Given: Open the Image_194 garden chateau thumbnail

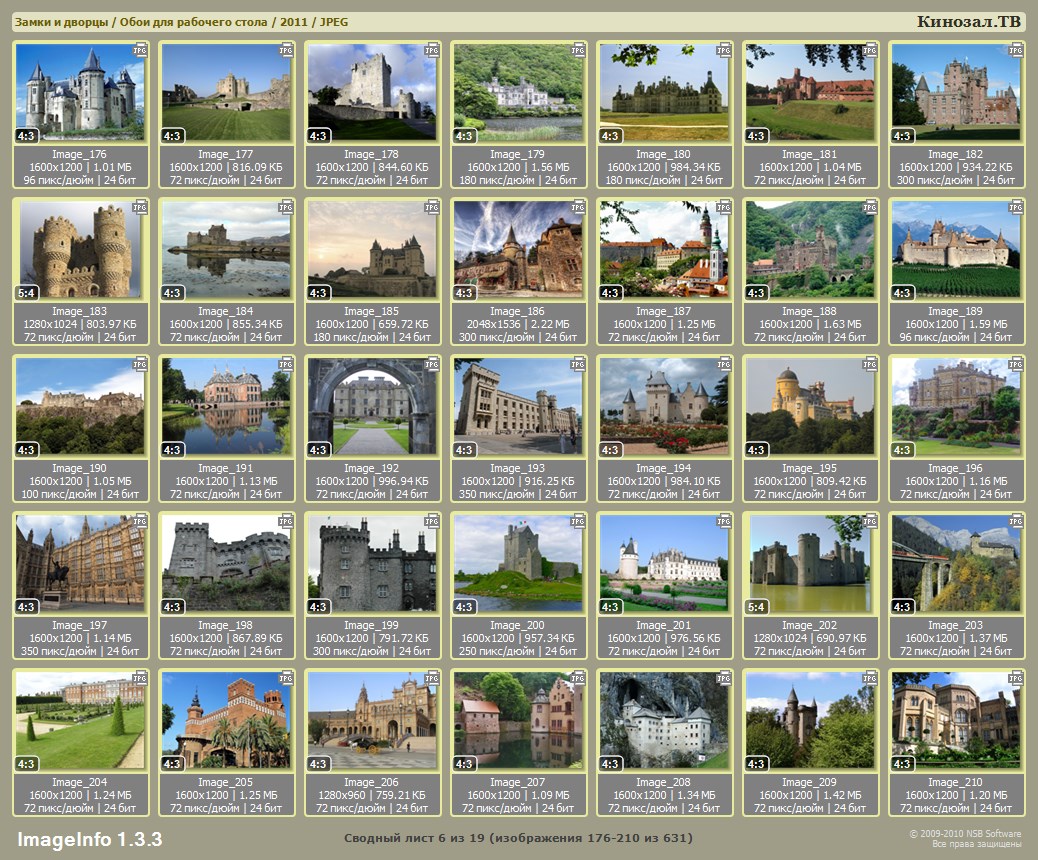Looking at the screenshot, I should pos(664,406).
